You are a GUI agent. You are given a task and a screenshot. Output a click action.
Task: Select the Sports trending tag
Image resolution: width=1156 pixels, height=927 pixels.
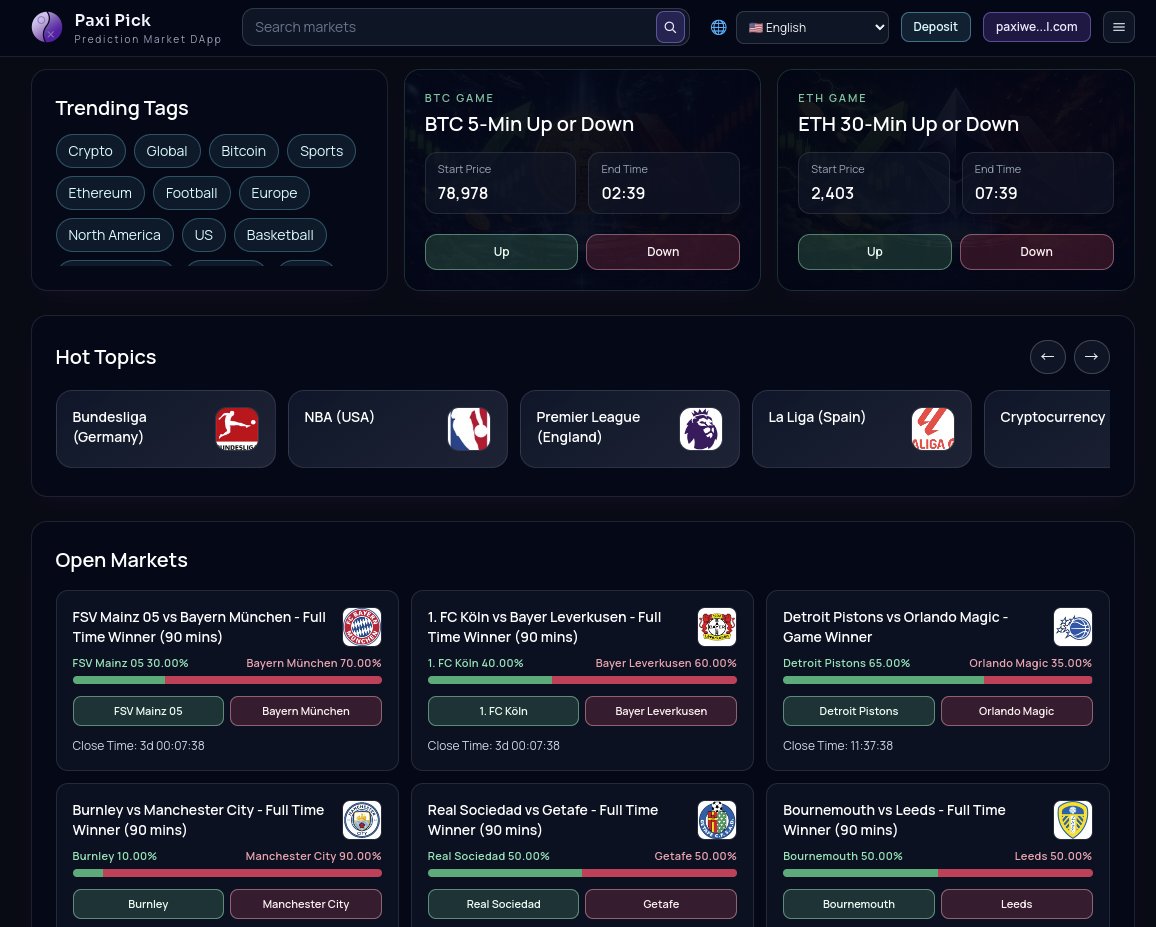coord(321,151)
